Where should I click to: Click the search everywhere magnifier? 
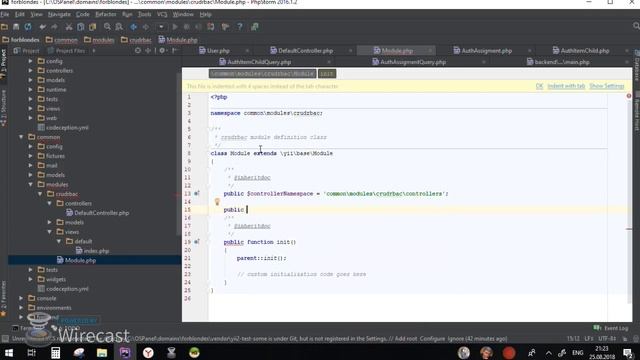(x=636, y=26)
